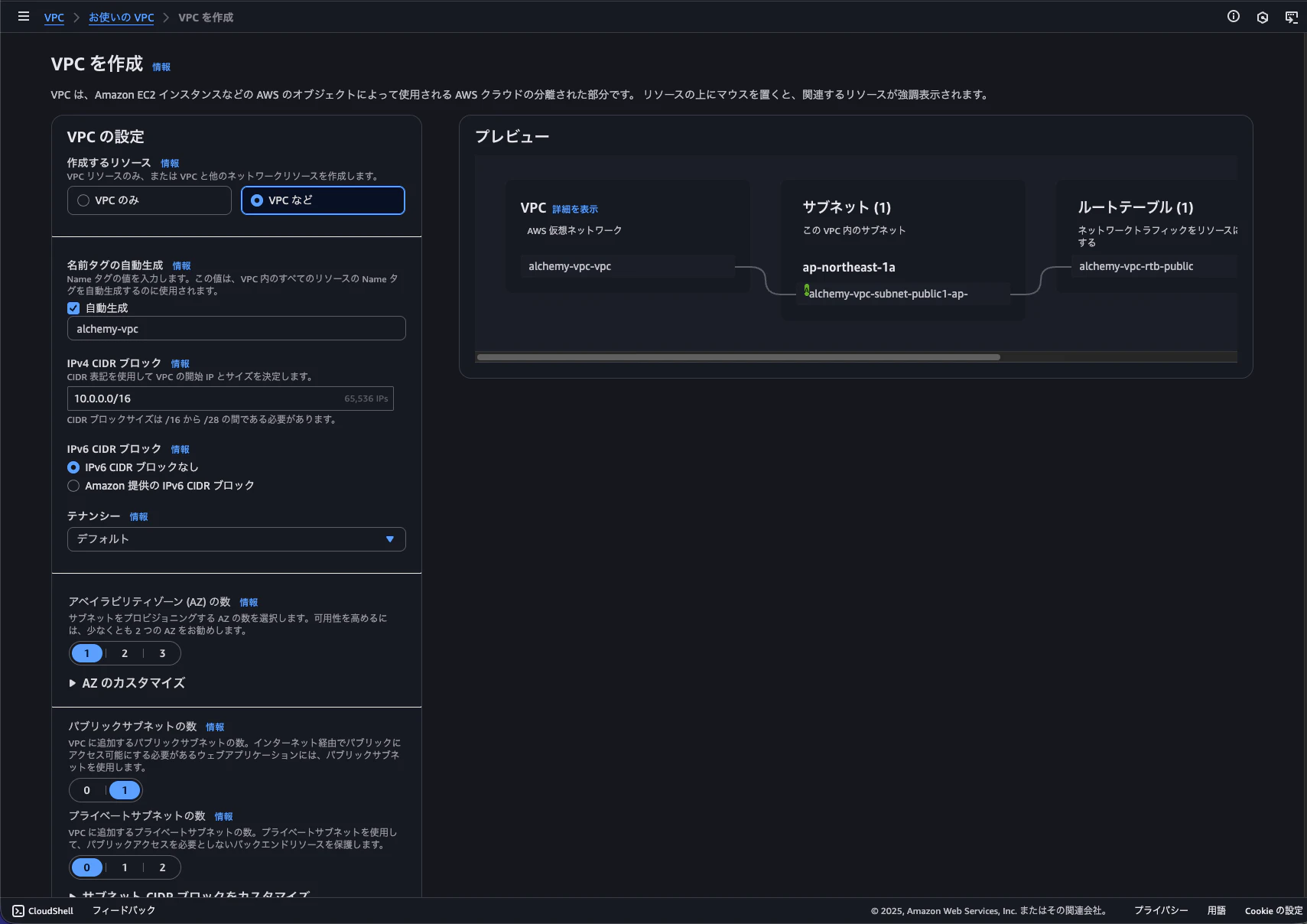This screenshot has width=1307, height=924.
Task: Click the name tag field alchemy-vpc
Action: click(236, 329)
